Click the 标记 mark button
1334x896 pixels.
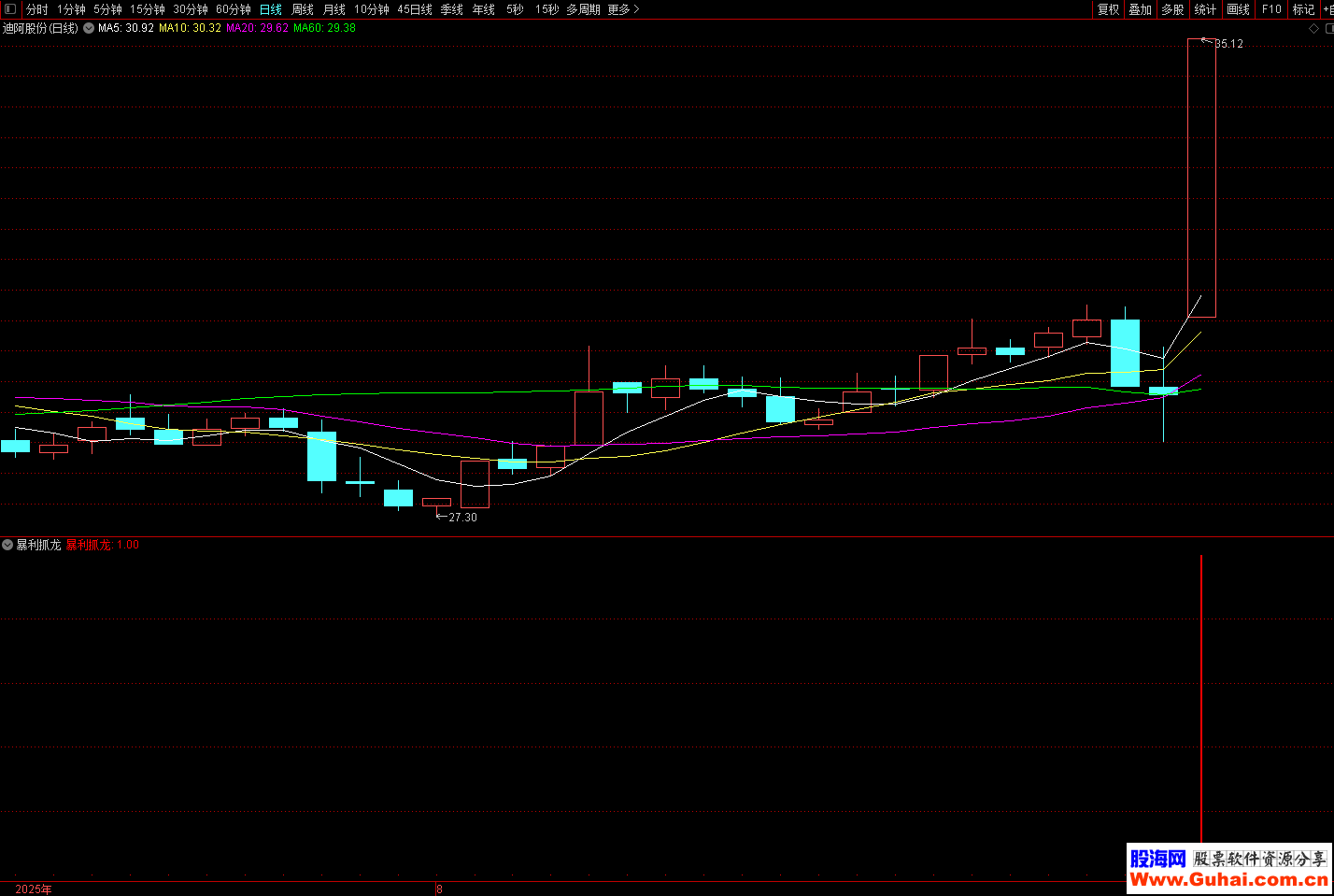(x=1304, y=9)
